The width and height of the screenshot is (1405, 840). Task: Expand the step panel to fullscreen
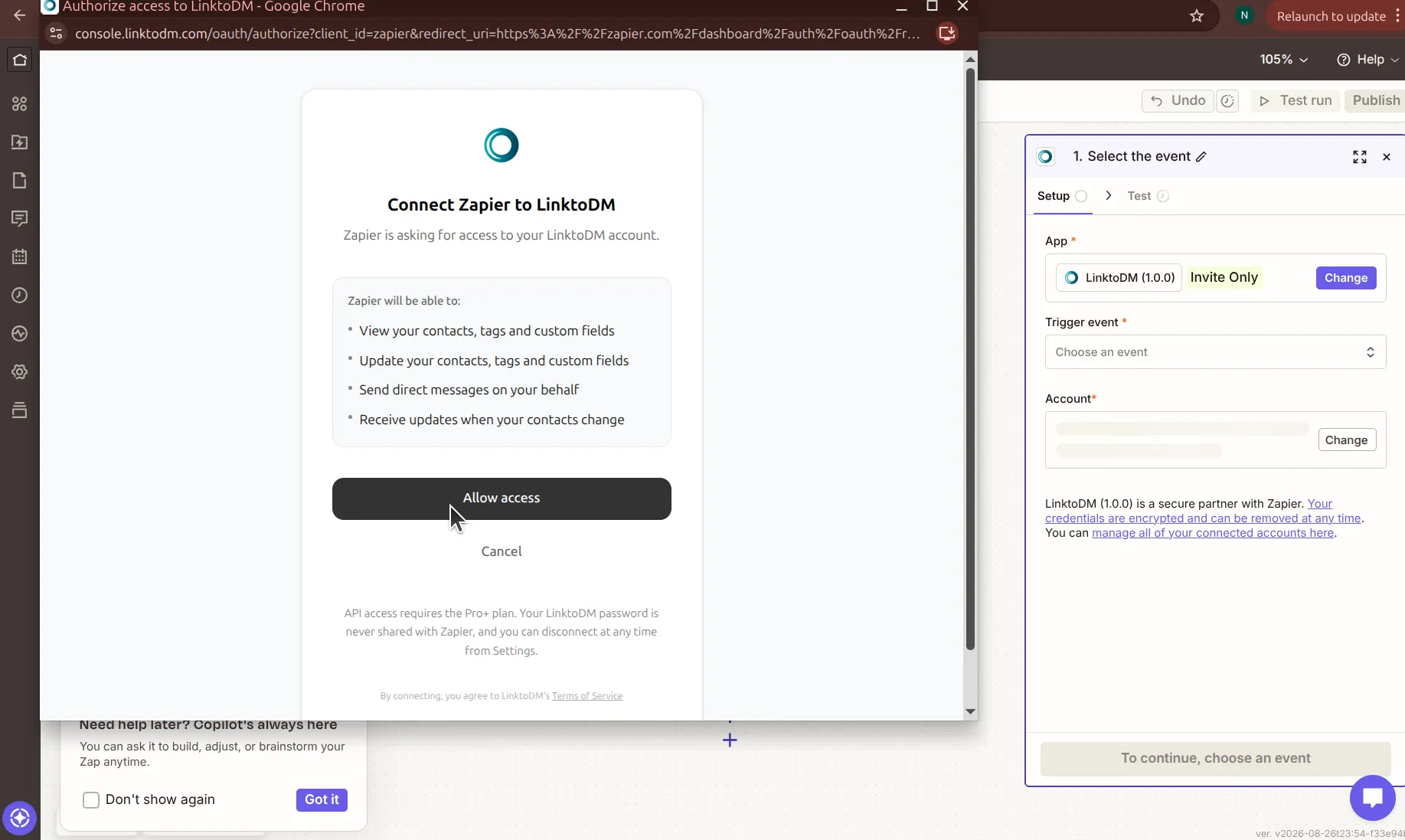1360,157
